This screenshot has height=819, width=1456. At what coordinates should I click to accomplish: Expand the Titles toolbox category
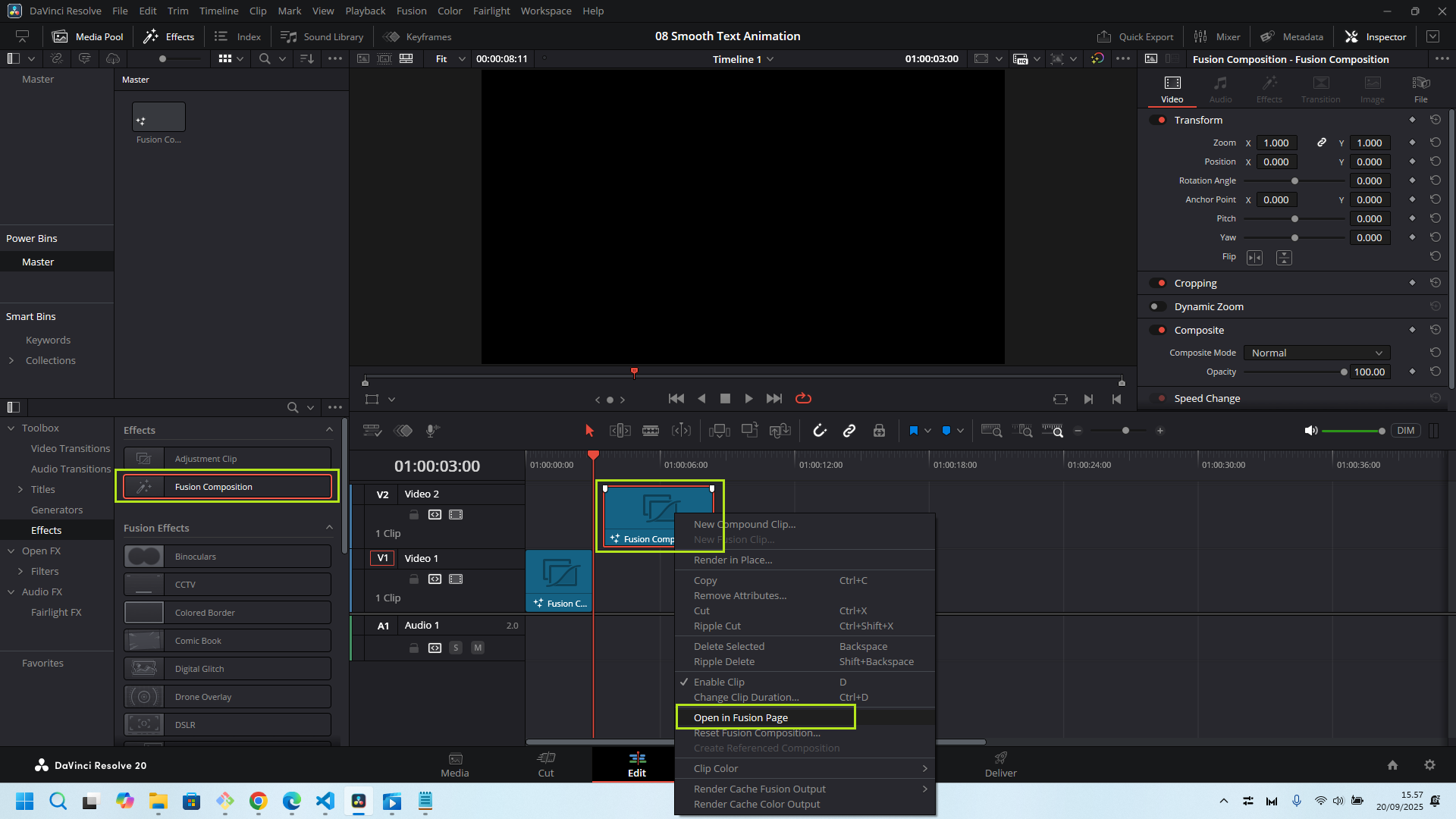20,490
